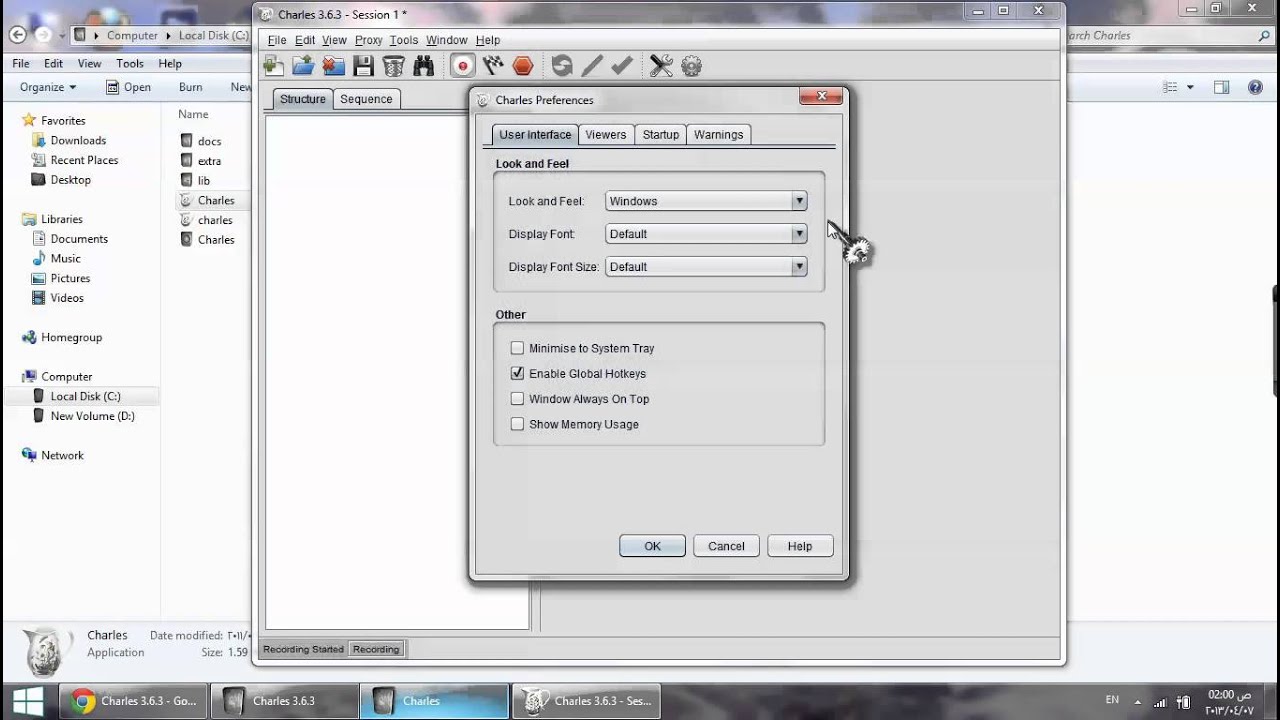Viewport: 1280px width, 720px height.
Task: Open Recent Places in Explorer sidebar
Action: point(84,160)
